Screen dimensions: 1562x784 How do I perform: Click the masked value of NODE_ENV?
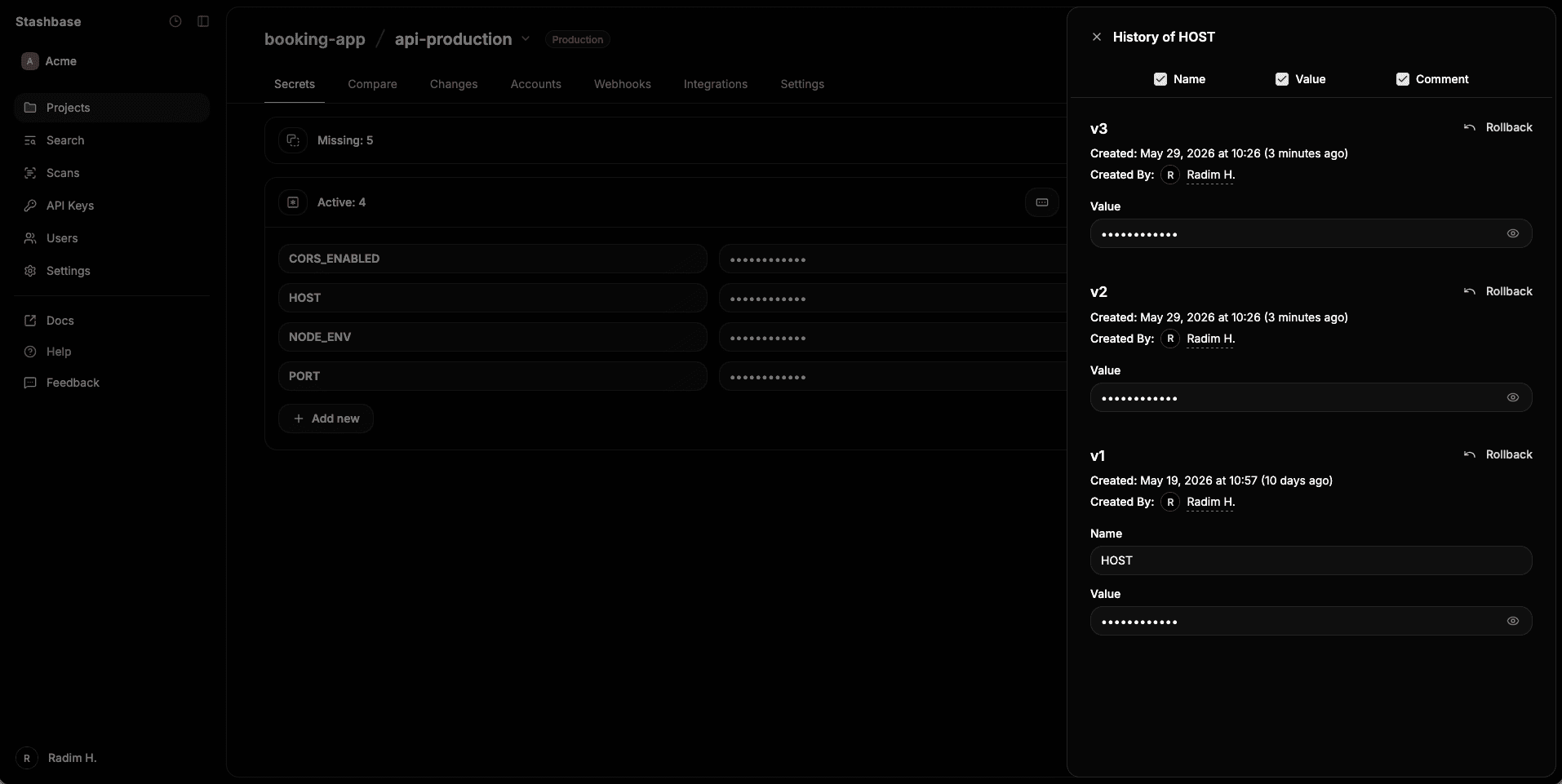(x=893, y=337)
